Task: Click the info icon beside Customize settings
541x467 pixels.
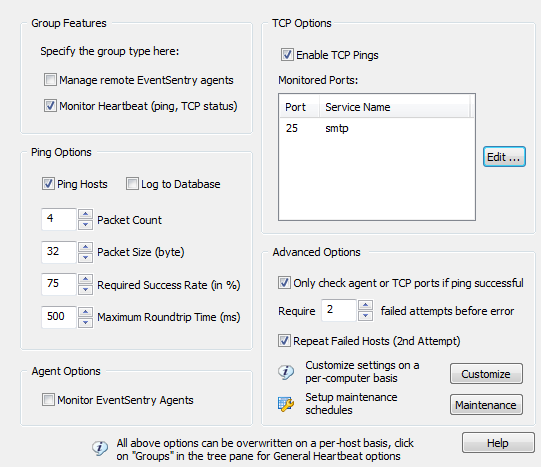Action: point(286,372)
